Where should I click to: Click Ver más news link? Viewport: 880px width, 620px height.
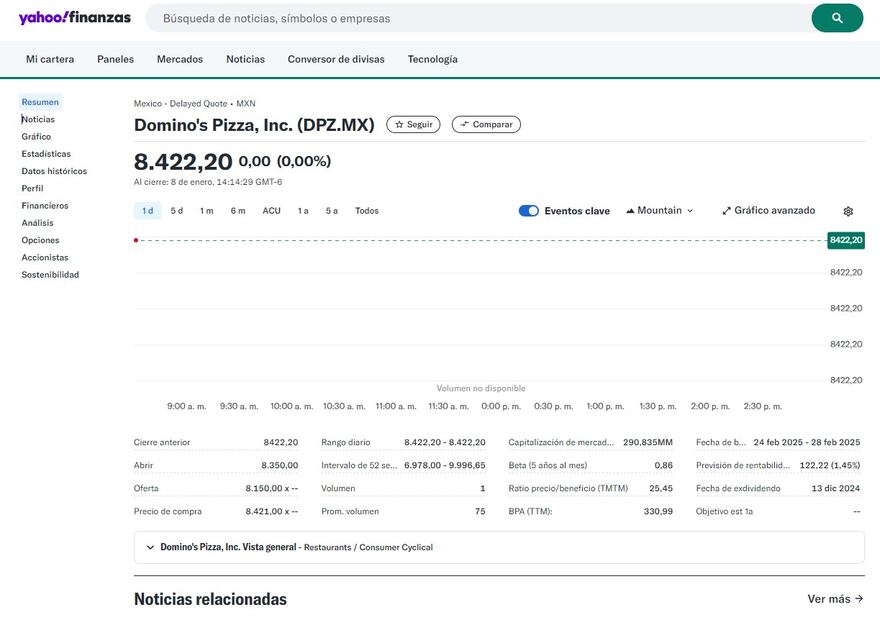(835, 599)
